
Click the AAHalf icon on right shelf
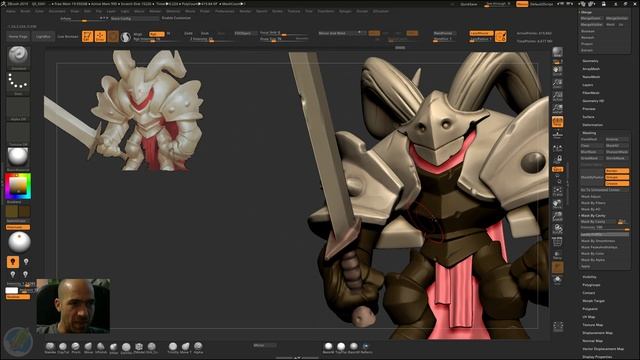pos(558,109)
